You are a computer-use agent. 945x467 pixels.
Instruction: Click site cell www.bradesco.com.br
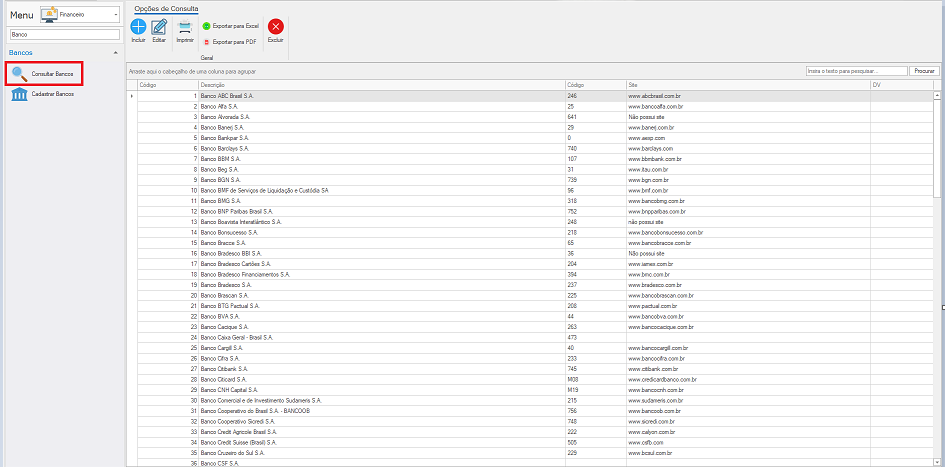click(x=748, y=284)
